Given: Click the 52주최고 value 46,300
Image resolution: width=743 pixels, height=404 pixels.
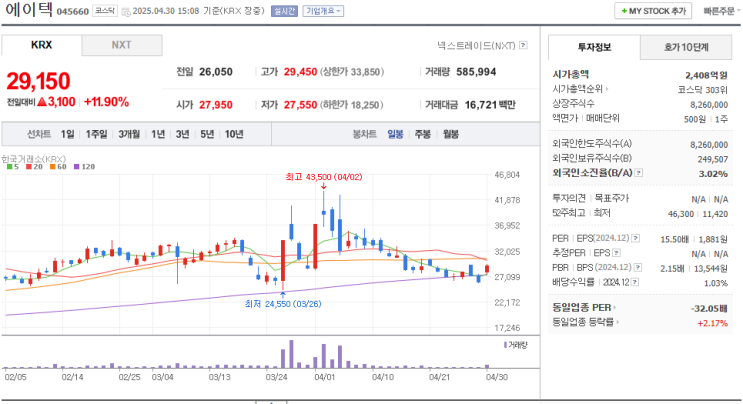Looking at the screenshot, I should pyautogui.click(x=681, y=214).
